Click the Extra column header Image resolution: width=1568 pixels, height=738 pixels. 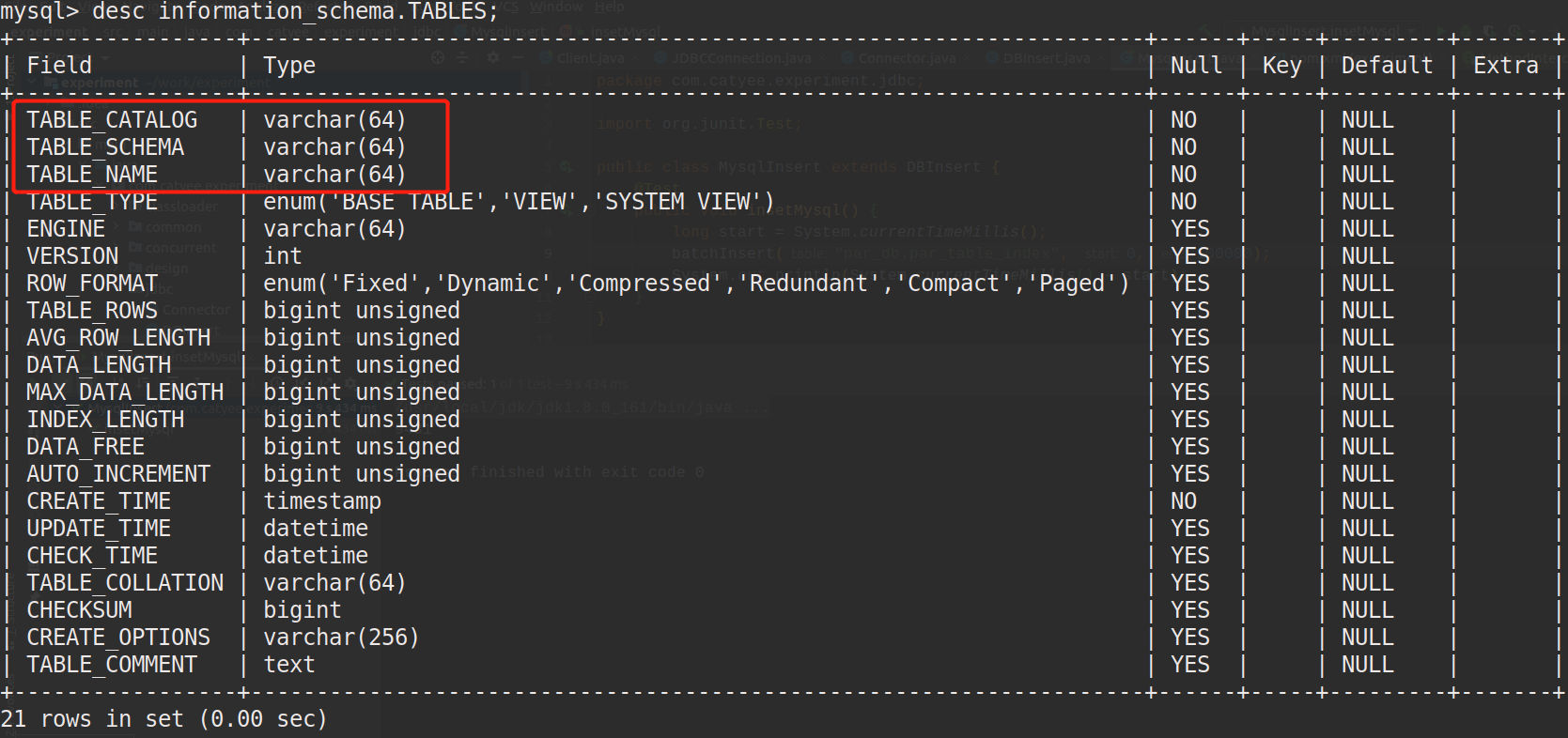tap(1505, 66)
